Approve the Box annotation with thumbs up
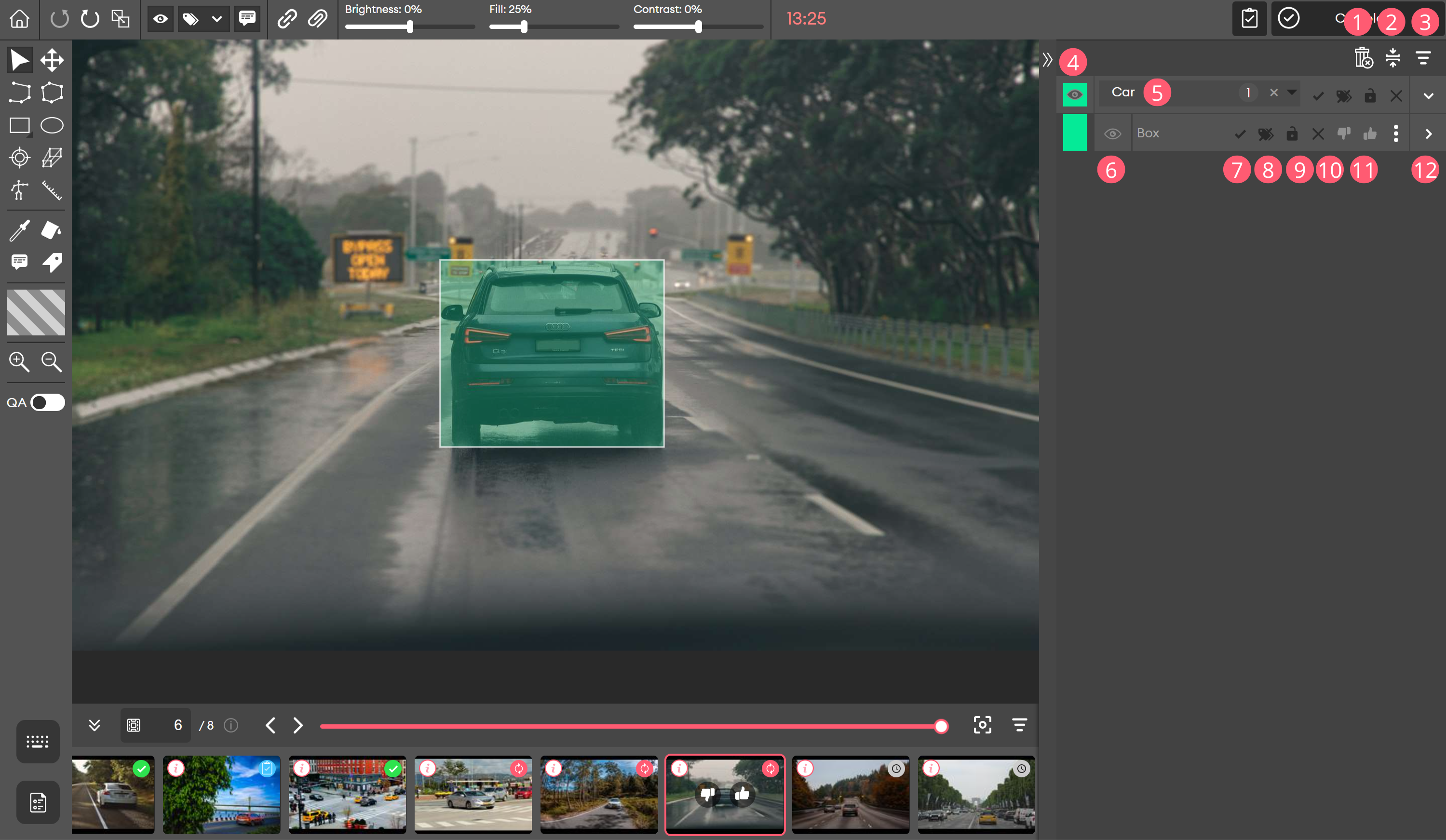Image resolution: width=1446 pixels, height=840 pixels. 1370,133
